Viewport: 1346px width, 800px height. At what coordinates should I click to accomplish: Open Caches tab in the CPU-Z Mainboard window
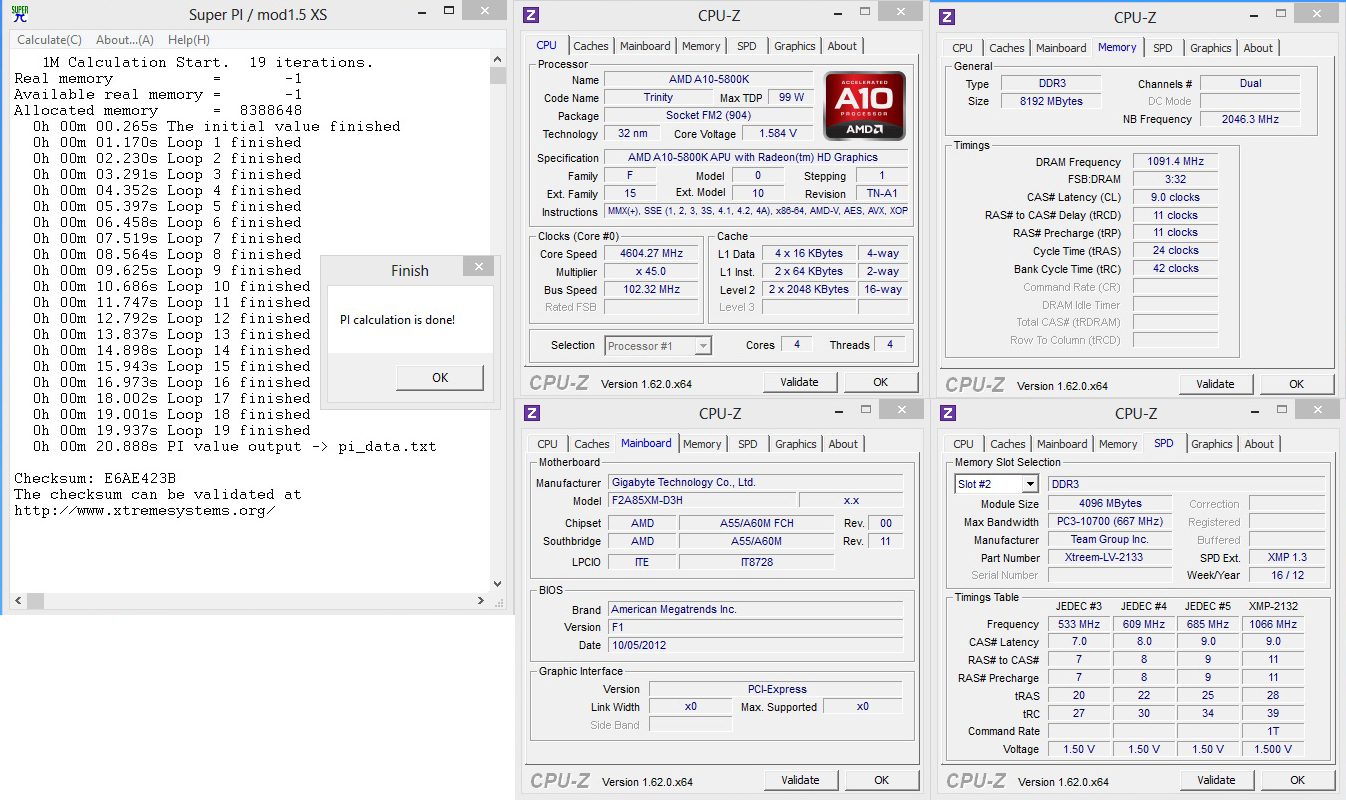point(592,444)
